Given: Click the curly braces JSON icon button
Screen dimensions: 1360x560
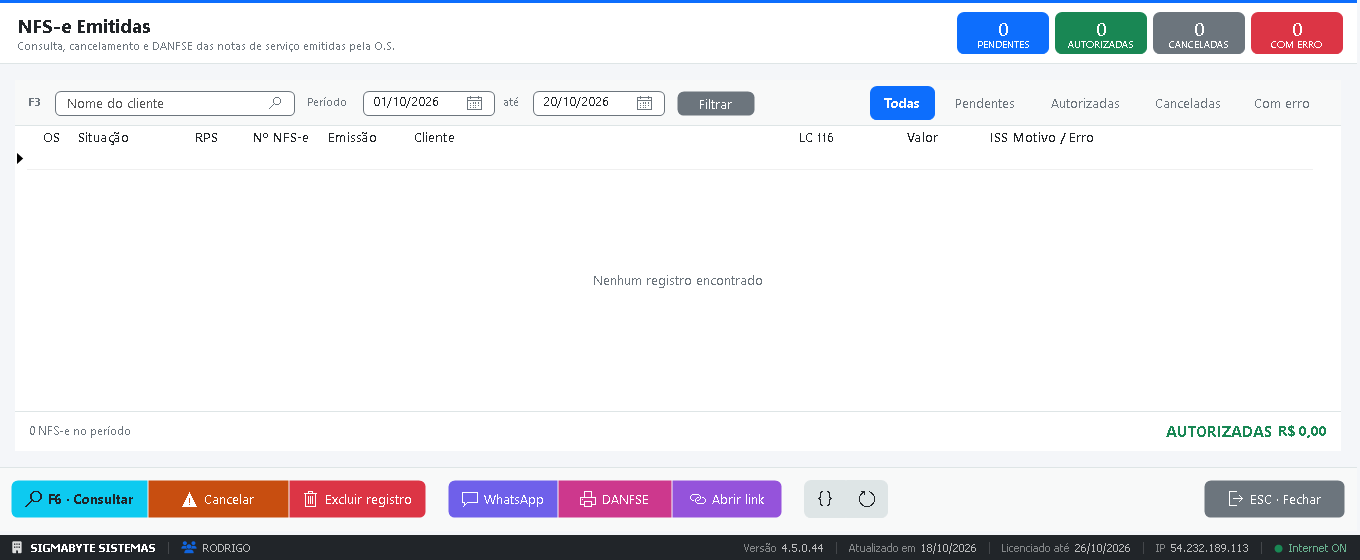Looking at the screenshot, I should [825, 499].
